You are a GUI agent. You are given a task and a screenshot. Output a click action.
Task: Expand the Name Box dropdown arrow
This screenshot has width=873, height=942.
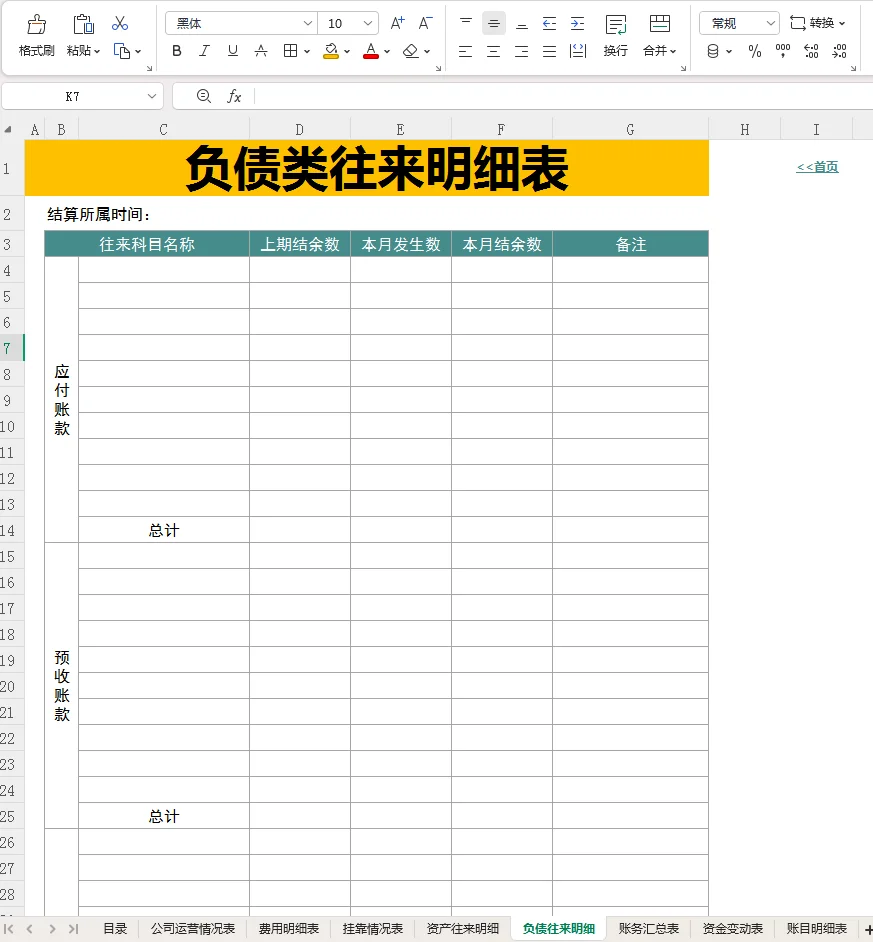151,96
